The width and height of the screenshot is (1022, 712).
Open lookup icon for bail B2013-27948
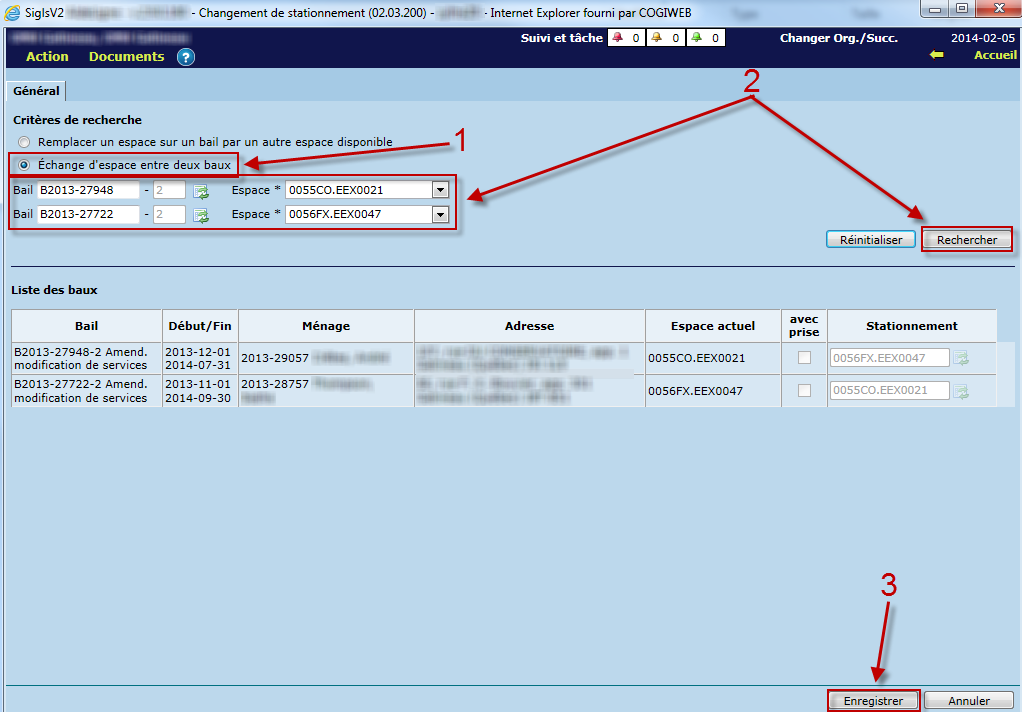201,190
